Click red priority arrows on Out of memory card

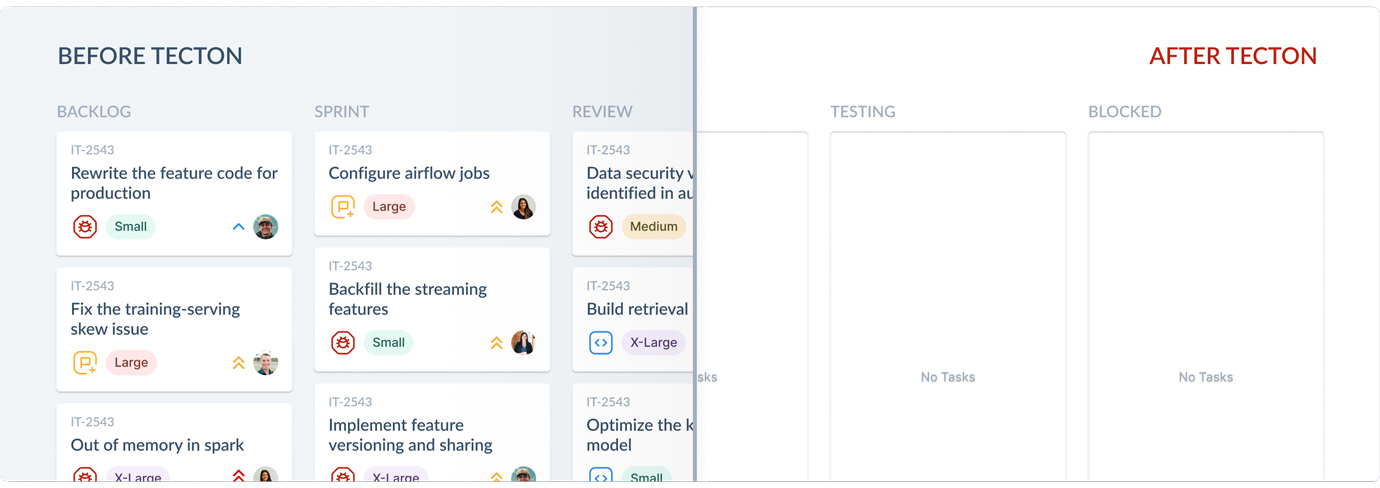click(238, 476)
